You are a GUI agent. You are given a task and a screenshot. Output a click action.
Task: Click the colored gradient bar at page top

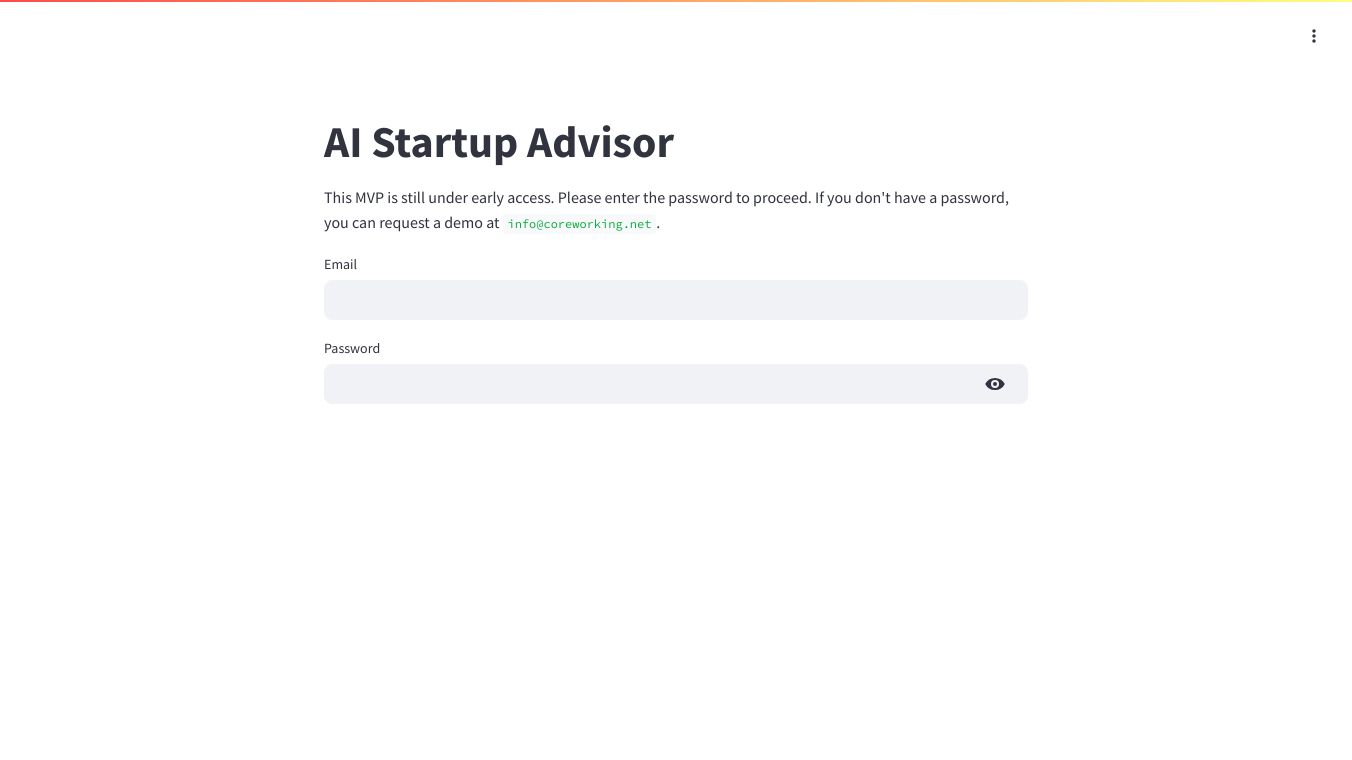coord(676,1)
